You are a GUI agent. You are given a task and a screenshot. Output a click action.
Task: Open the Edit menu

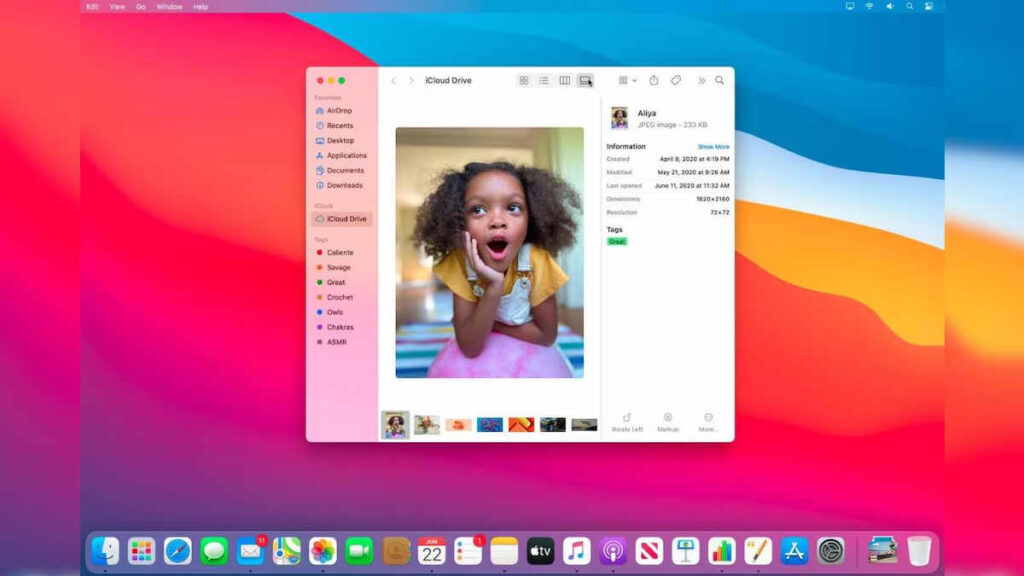pos(92,7)
